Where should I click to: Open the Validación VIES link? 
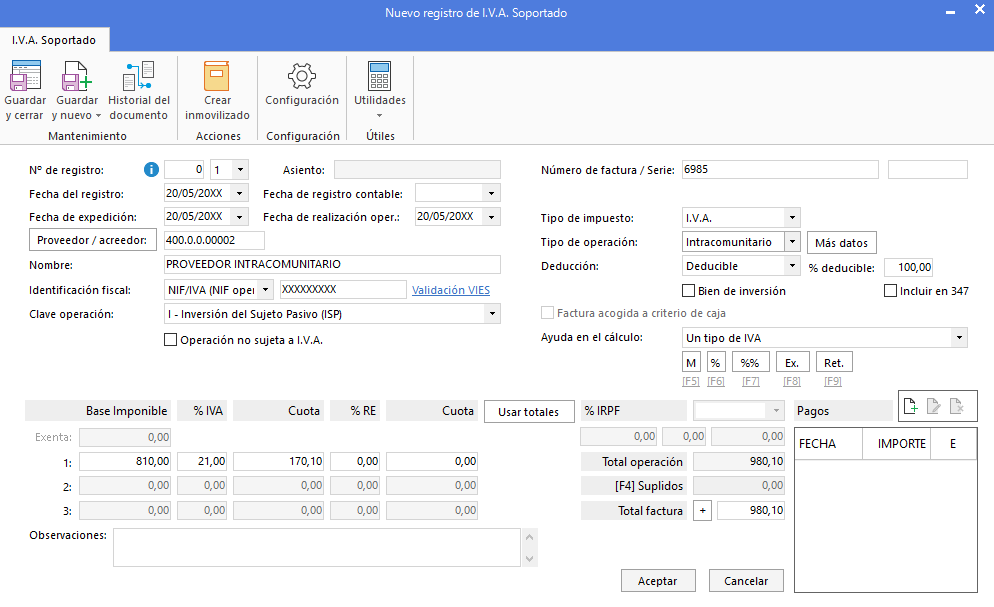[451, 290]
